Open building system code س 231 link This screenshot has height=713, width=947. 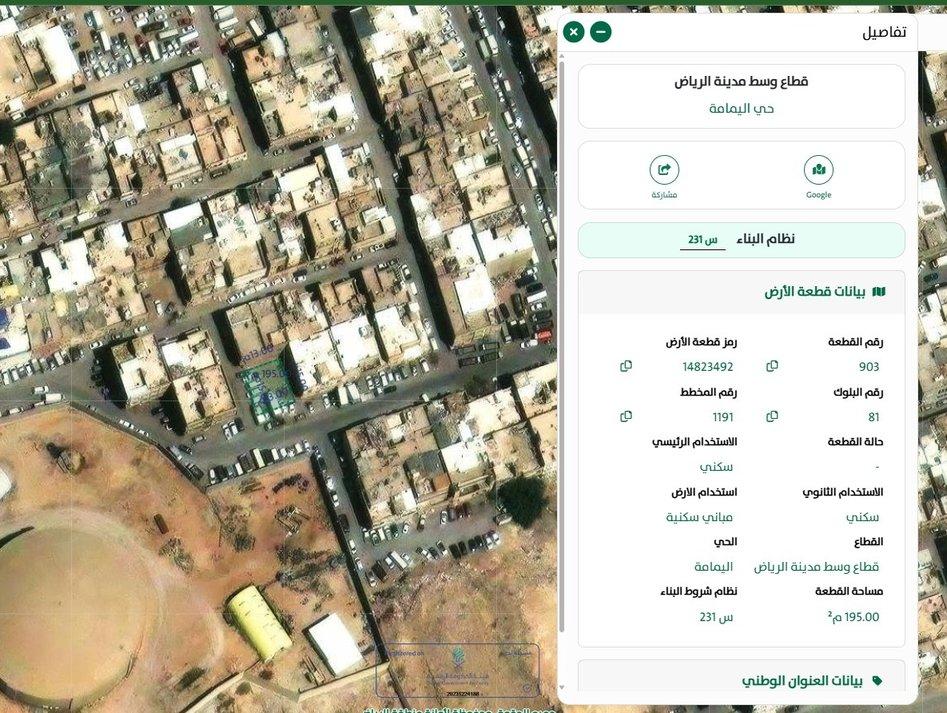[x=702, y=240]
